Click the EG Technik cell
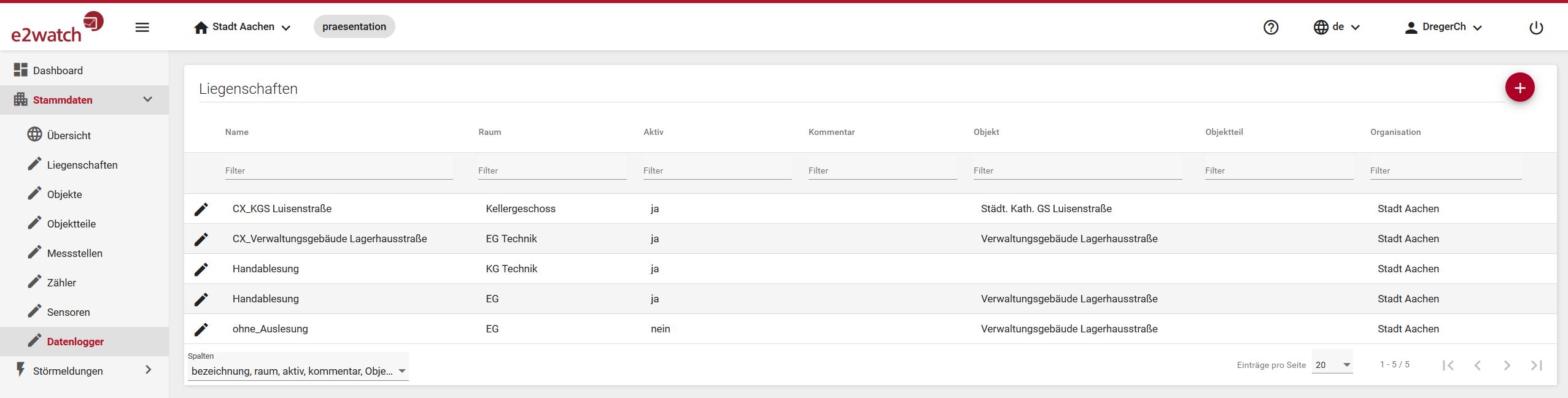The height and width of the screenshot is (398, 1568). 511,239
